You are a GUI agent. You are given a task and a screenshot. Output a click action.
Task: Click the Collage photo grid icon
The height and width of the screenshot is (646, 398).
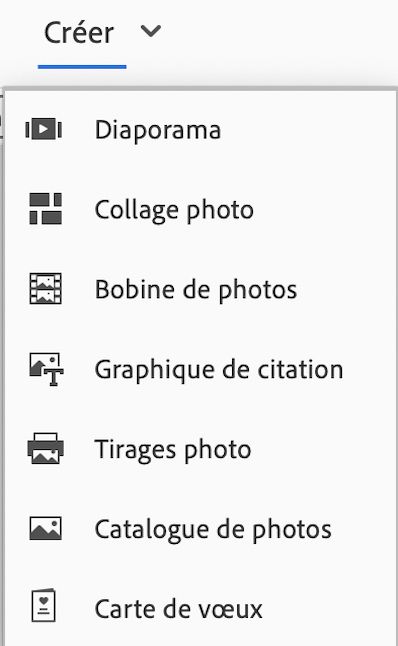point(46,209)
